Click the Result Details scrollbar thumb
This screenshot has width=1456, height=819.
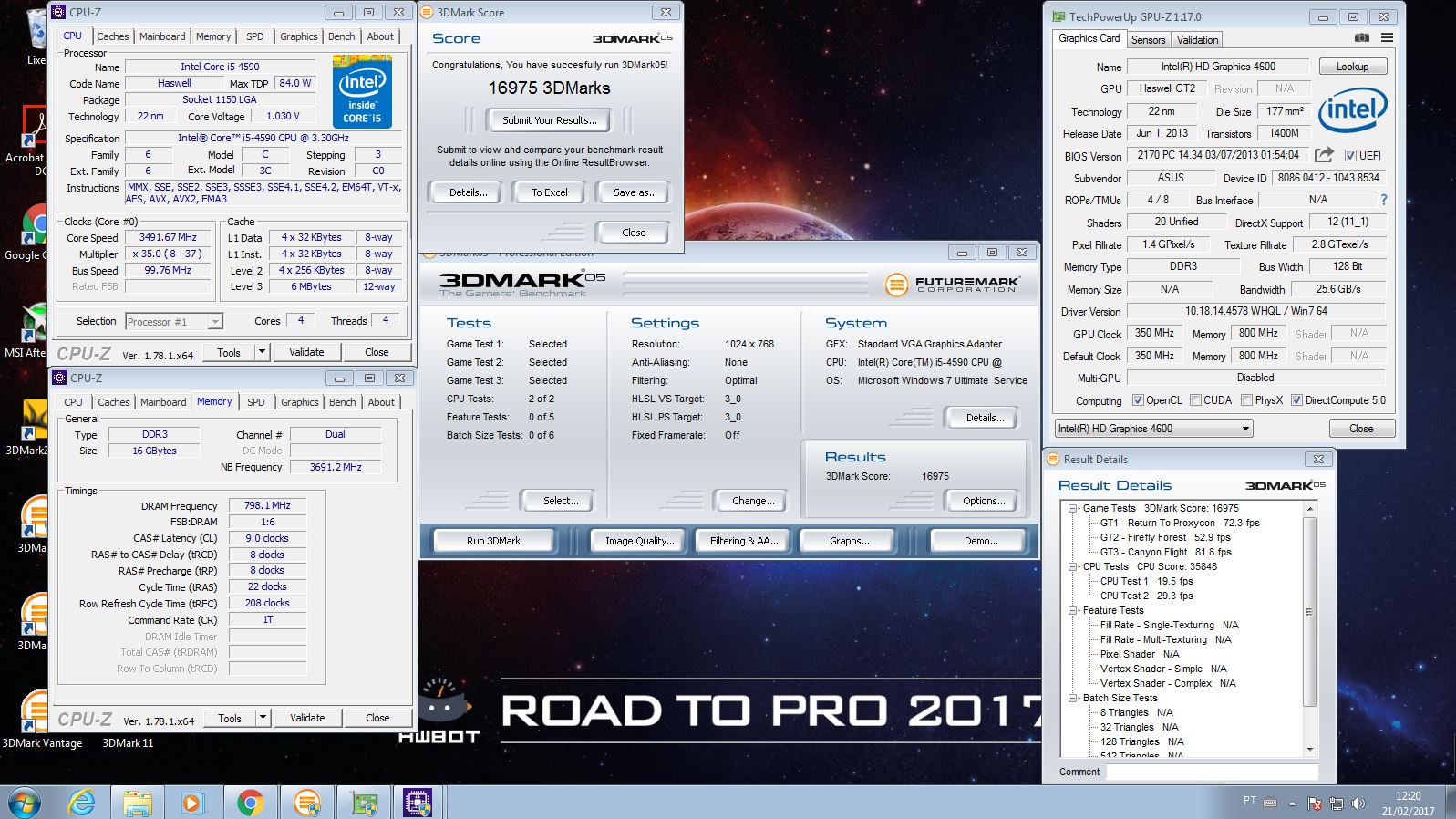point(1310,611)
